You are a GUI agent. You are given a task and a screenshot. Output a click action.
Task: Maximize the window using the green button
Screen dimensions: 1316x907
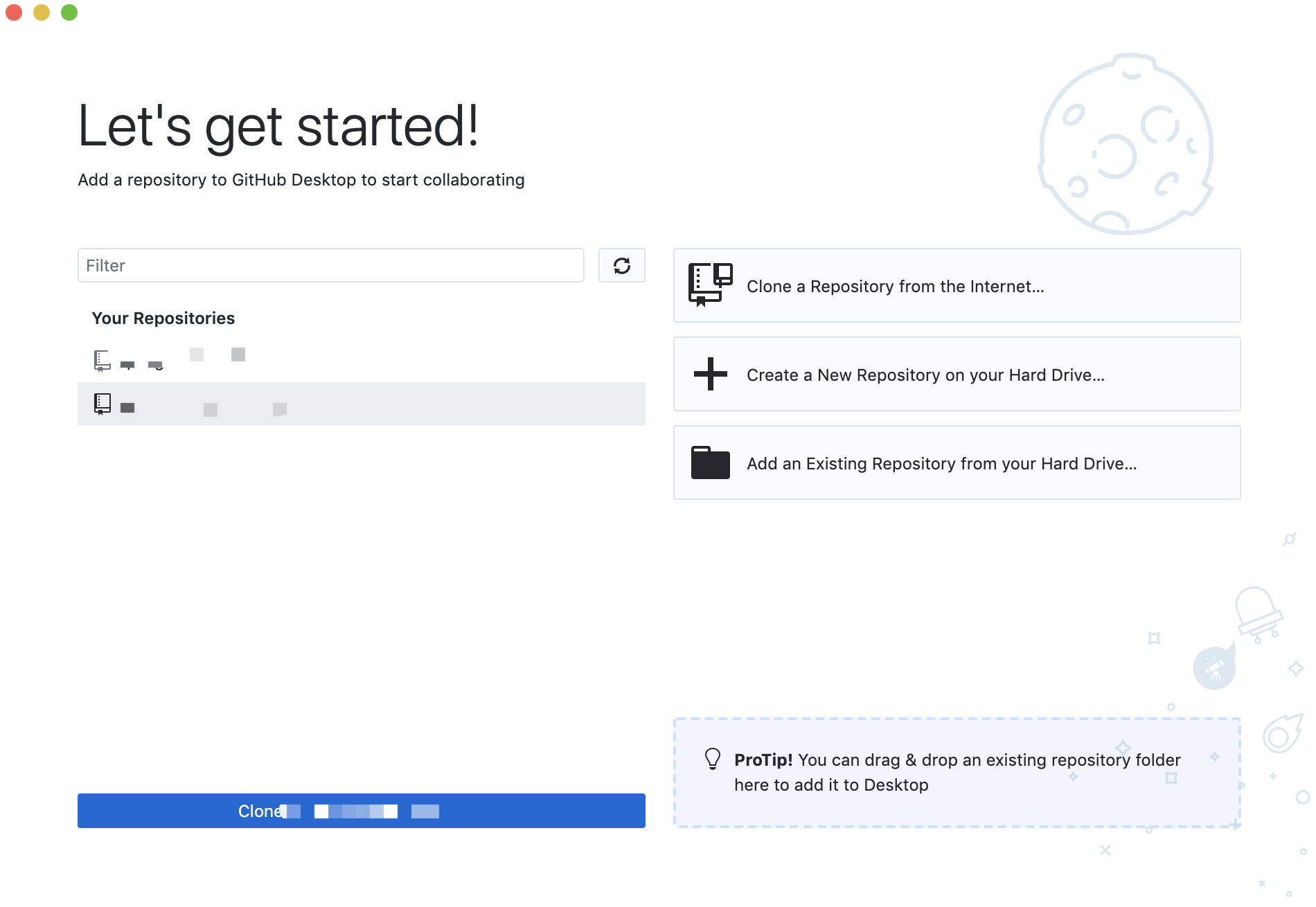[69, 12]
